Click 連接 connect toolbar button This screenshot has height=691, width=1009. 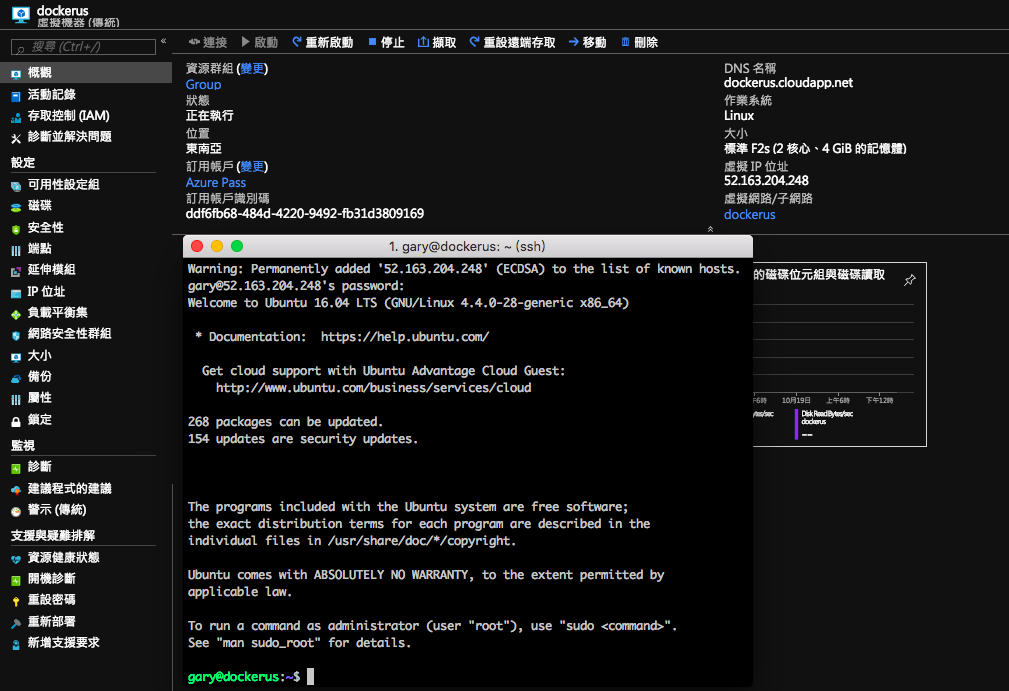click(208, 42)
